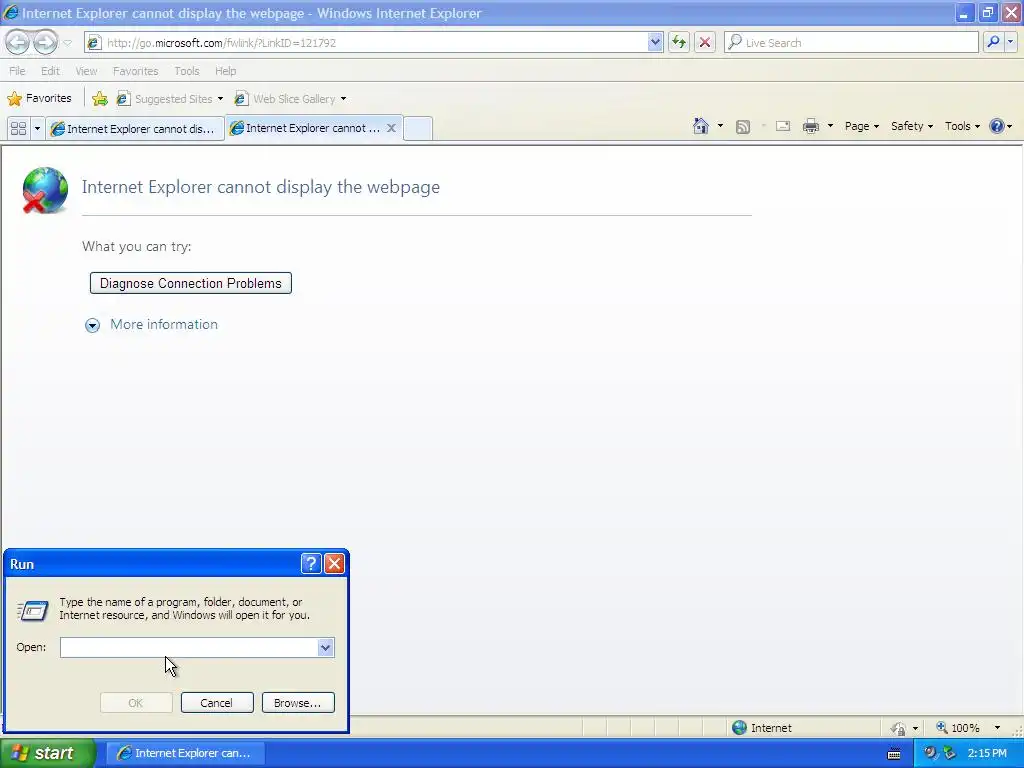Click Cancel in the Run dialog

(217, 703)
